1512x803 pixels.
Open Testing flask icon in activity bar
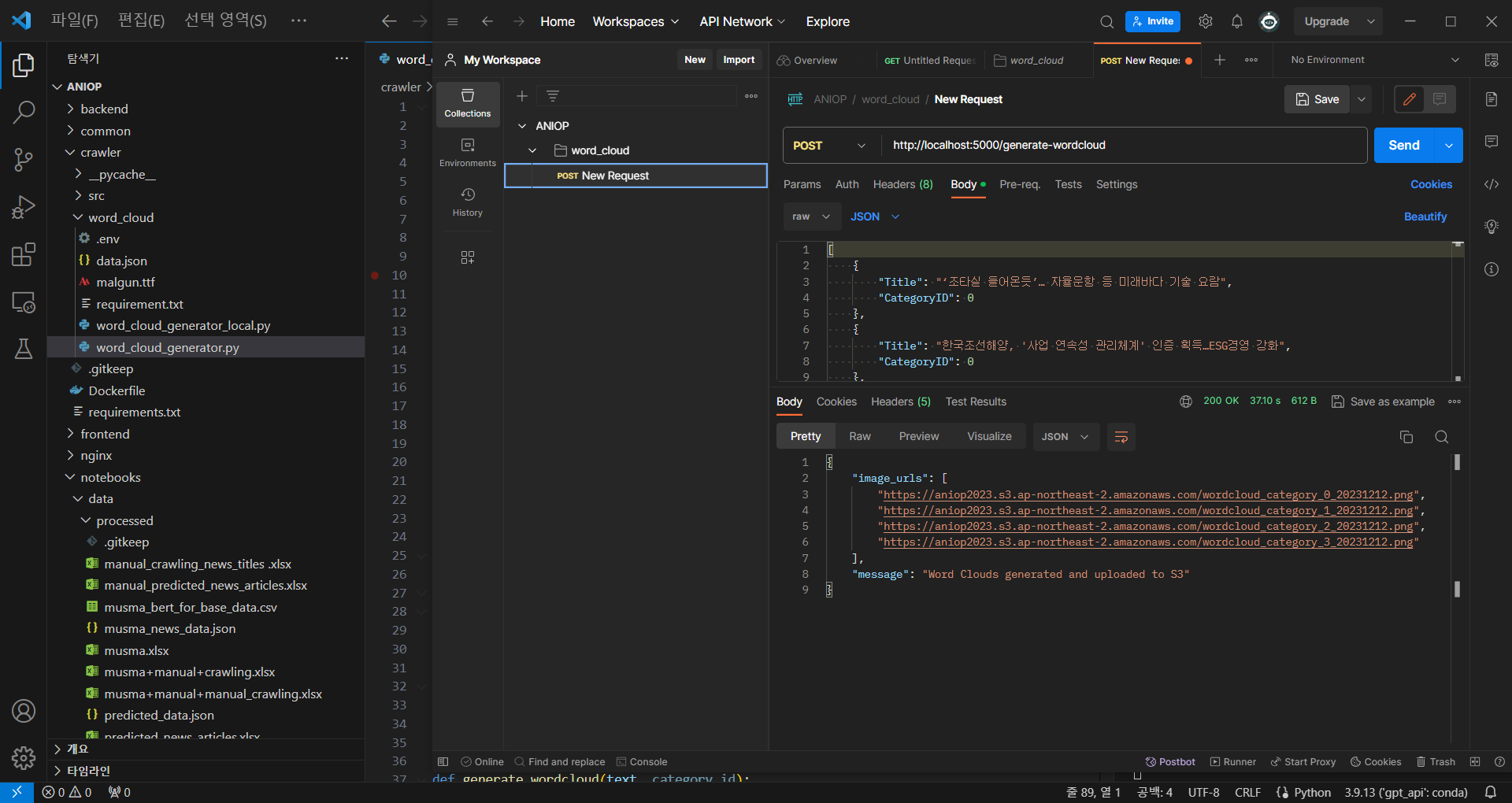coord(24,349)
